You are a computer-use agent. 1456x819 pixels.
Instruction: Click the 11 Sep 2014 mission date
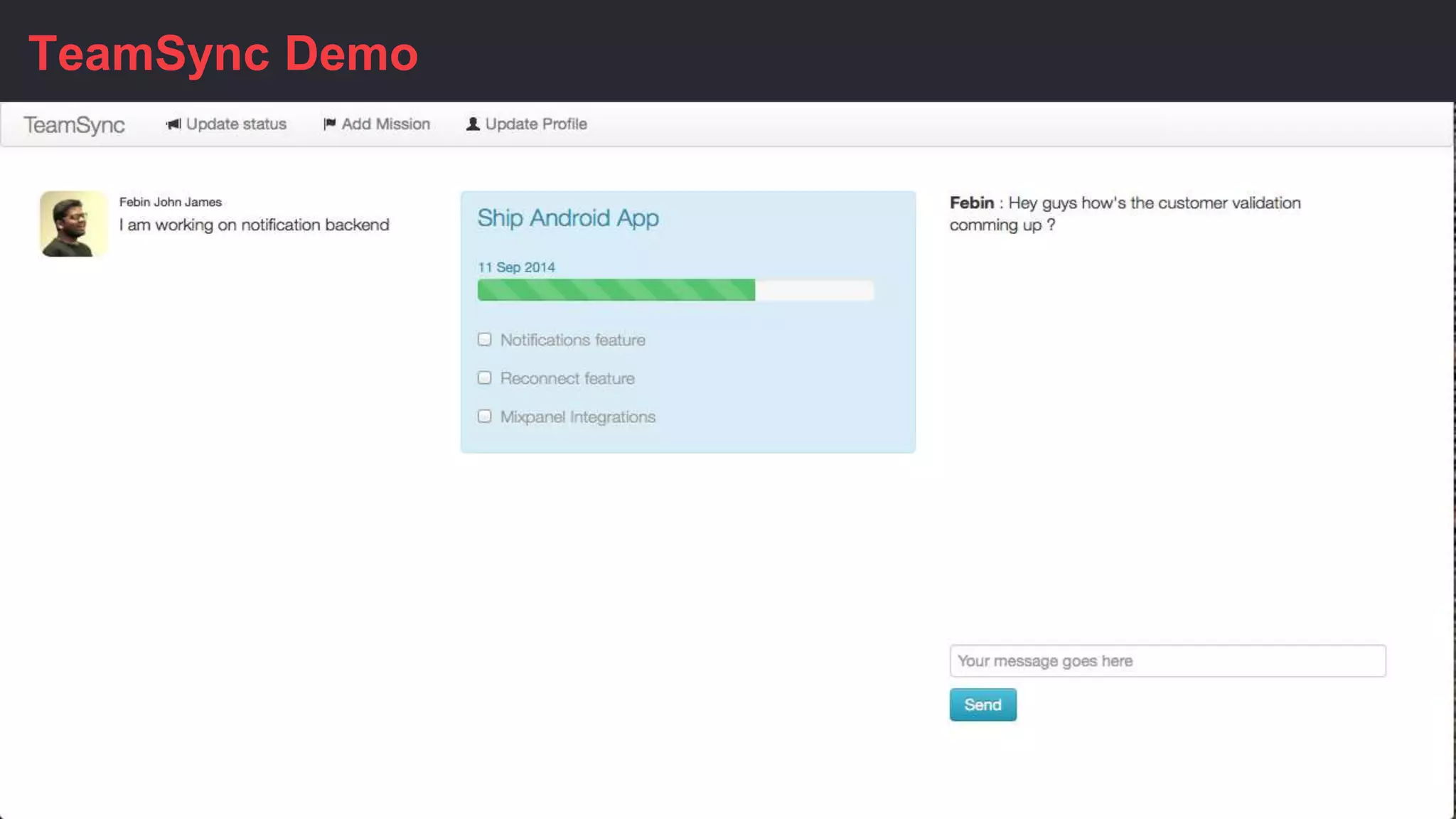tap(516, 267)
